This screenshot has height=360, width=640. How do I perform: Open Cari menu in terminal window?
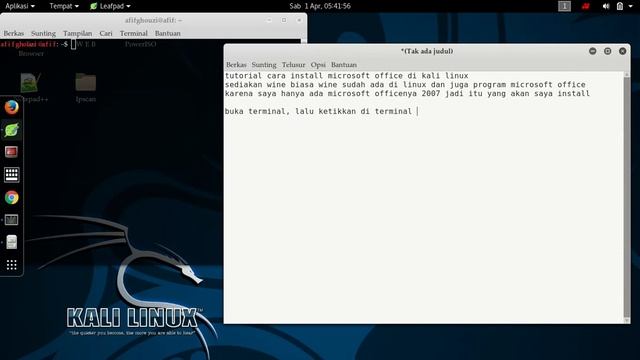pyautogui.click(x=106, y=33)
